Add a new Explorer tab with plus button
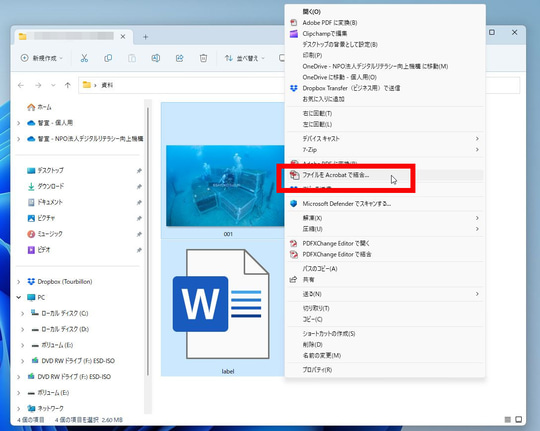540x431 pixels. click(145, 37)
